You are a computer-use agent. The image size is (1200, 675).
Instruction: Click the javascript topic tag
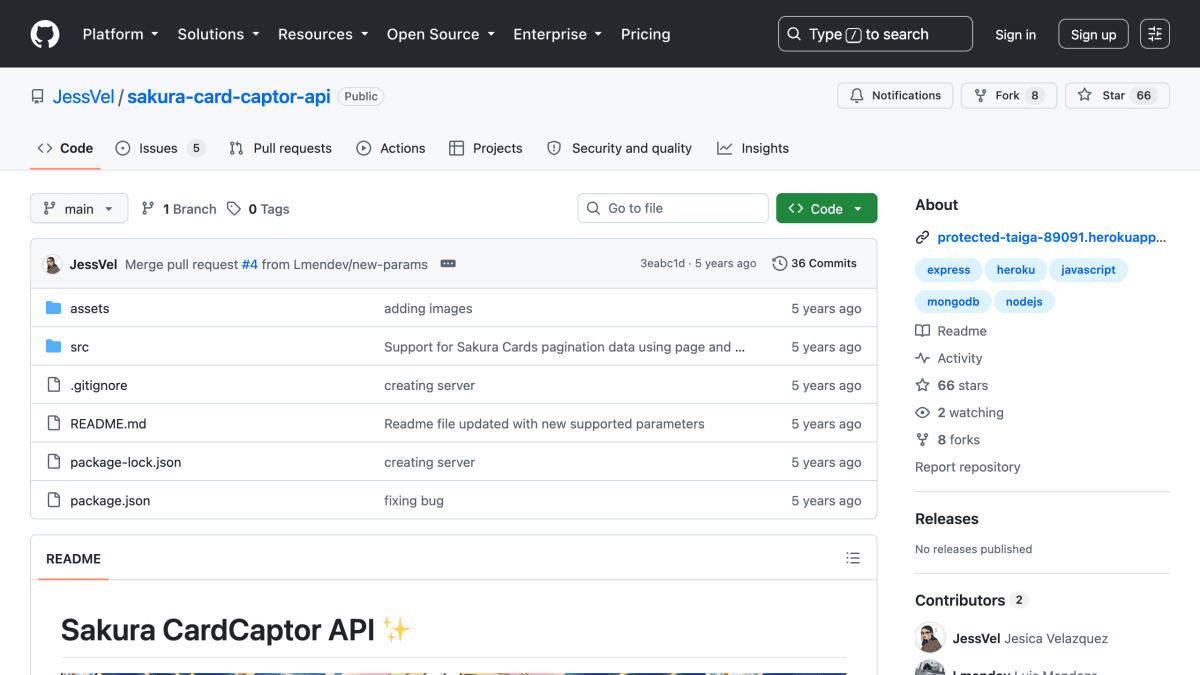click(x=1089, y=270)
